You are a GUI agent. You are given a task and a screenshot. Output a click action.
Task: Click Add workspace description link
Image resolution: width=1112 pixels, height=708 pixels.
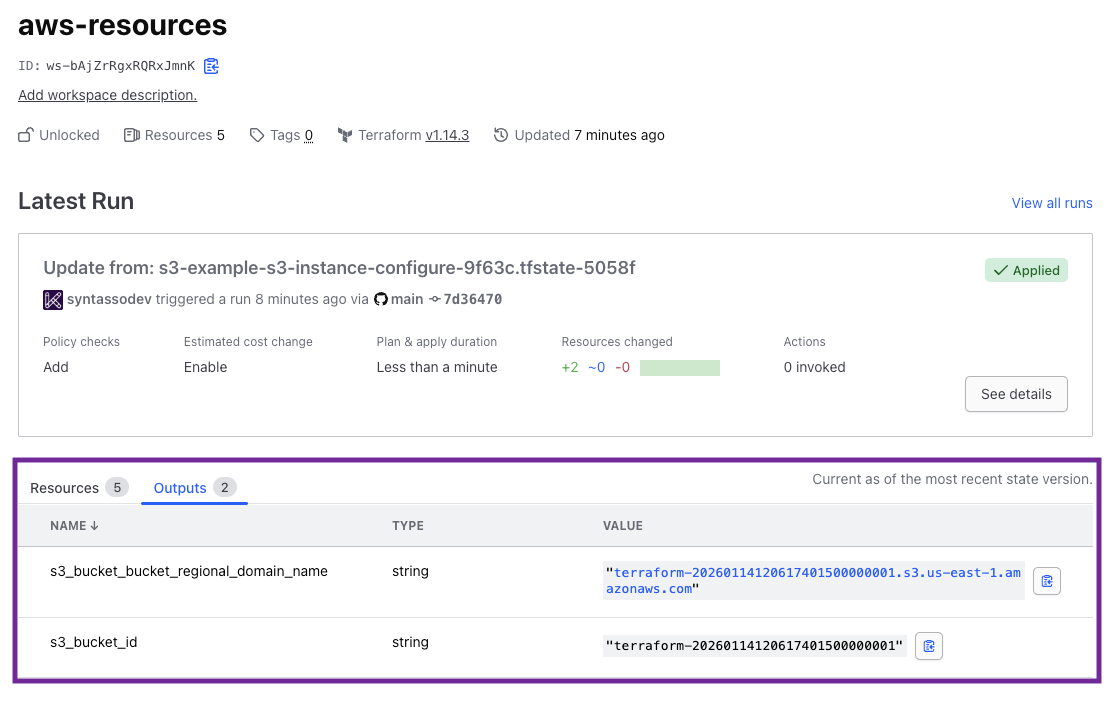click(106, 95)
